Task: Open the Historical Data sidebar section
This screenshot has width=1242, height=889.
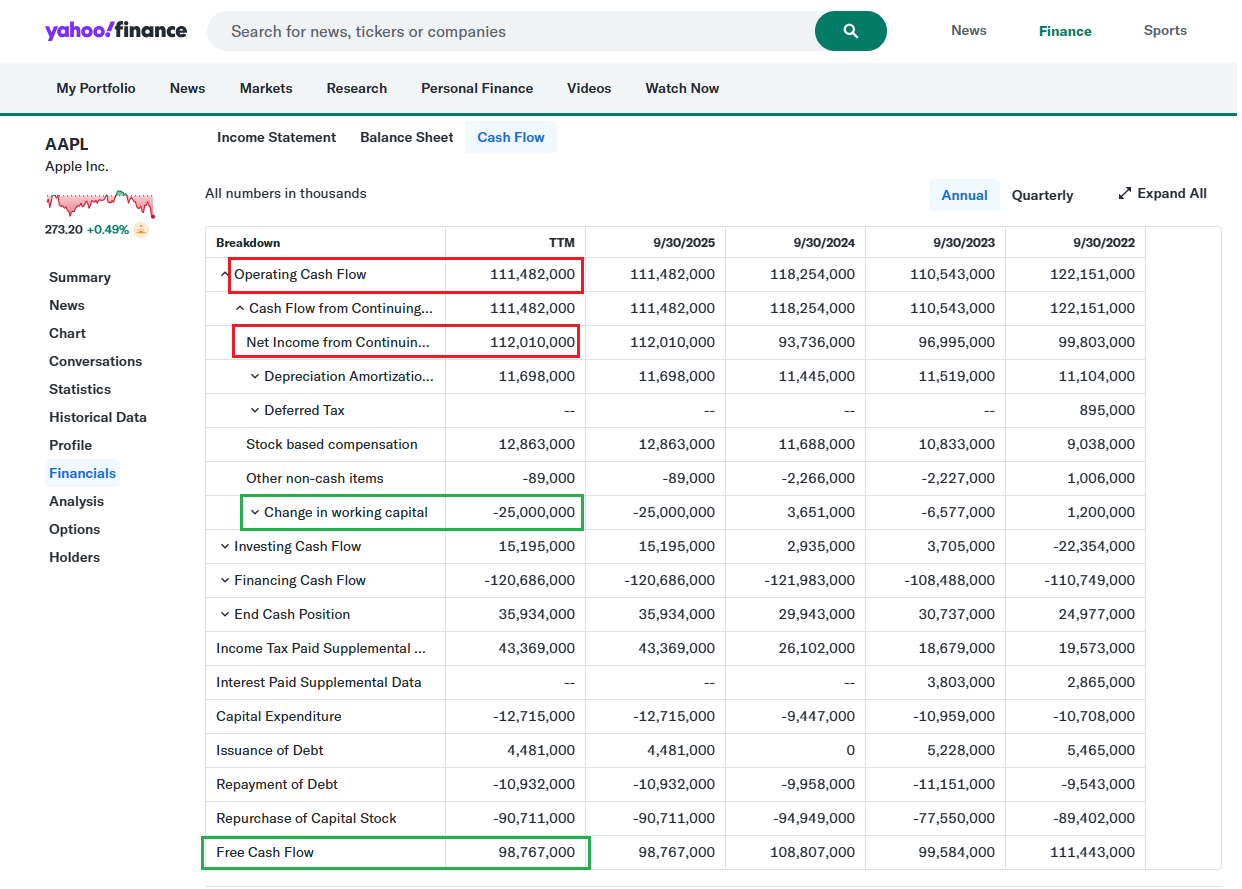Action: tap(98, 417)
